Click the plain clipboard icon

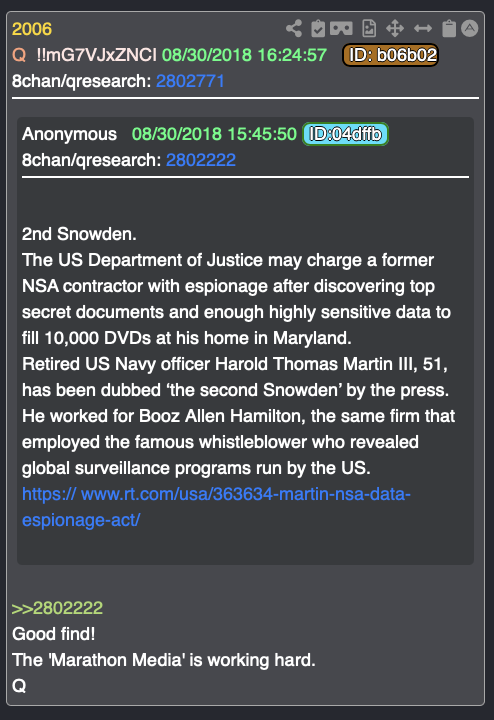[449, 28]
